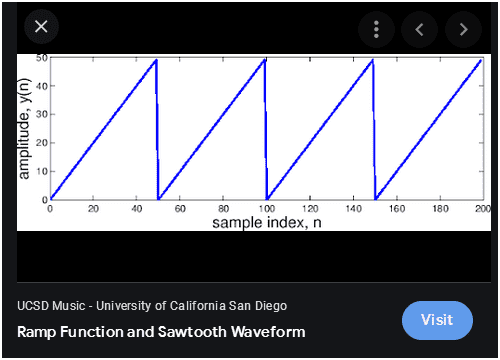
Task: Click the second sawtooth peak near sample 100
Action: point(265,60)
